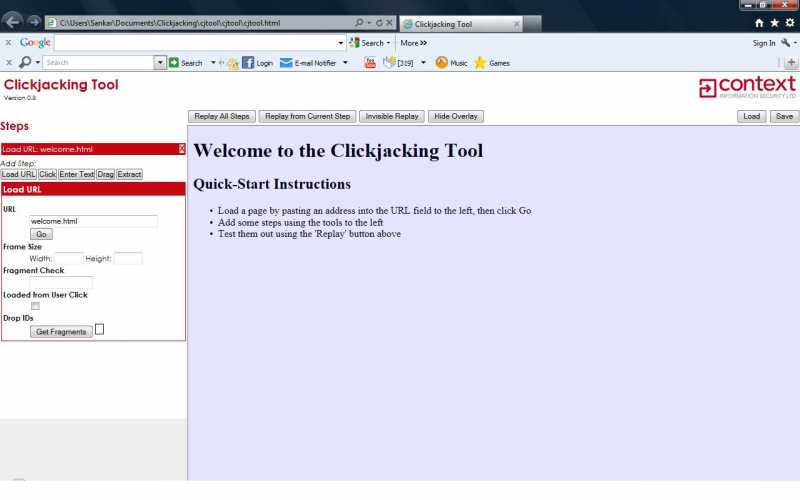Image resolution: width=800 pixels, height=500 pixels.
Task: Click the second toolbar Search text field
Action: click(99, 62)
